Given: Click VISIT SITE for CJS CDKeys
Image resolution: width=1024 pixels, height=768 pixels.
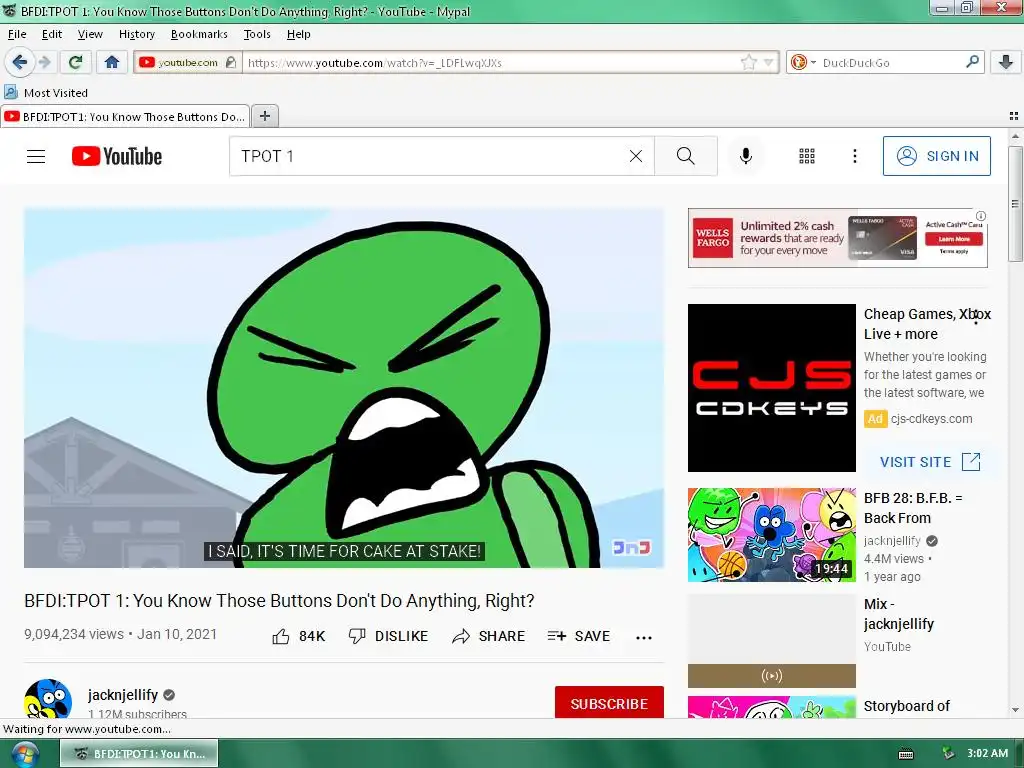Looking at the screenshot, I should coord(930,462).
